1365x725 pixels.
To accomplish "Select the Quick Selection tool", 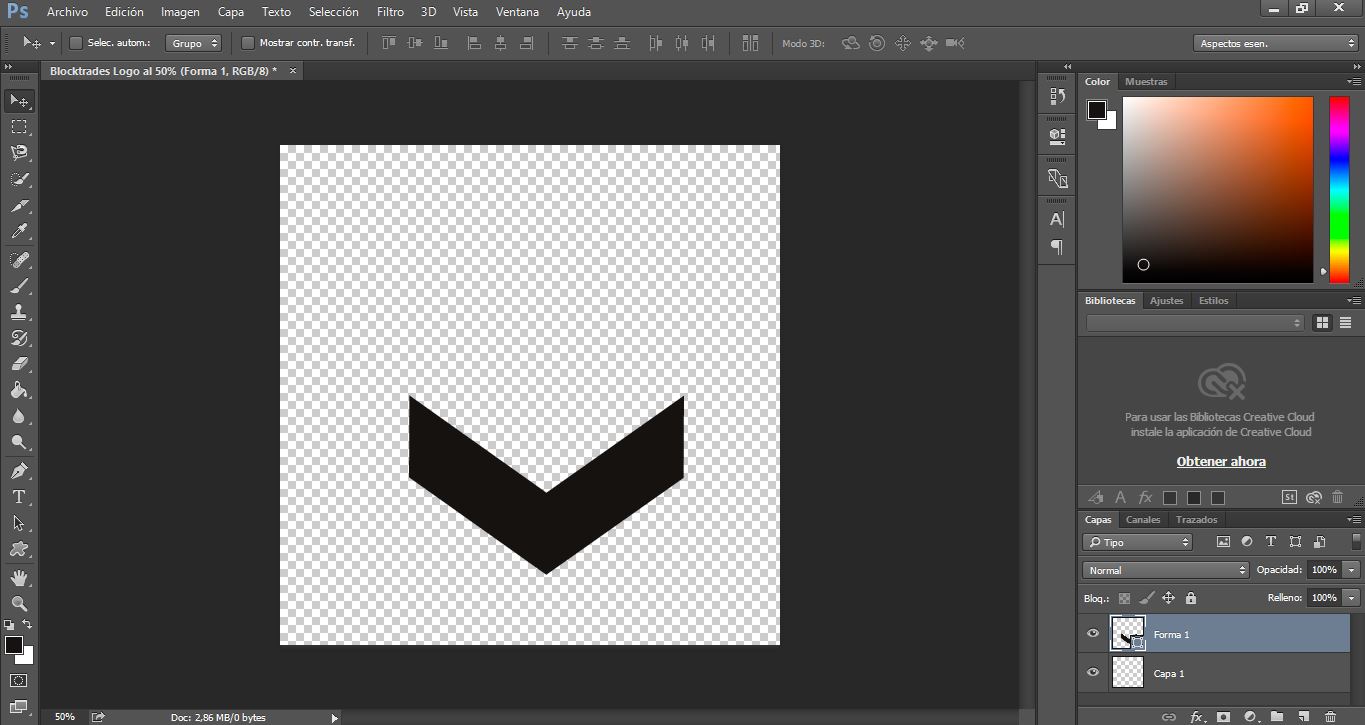I will pyautogui.click(x=19, y=179).
